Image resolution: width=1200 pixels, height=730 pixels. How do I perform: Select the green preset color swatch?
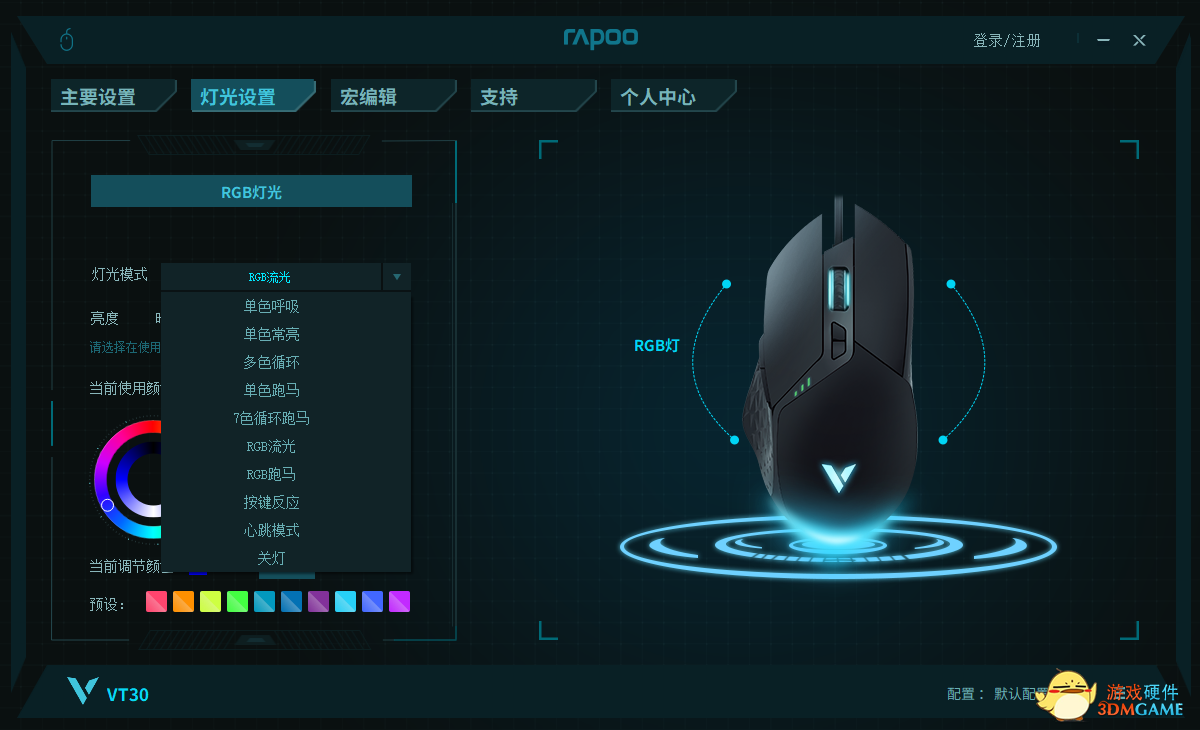(x=237, y=601)
